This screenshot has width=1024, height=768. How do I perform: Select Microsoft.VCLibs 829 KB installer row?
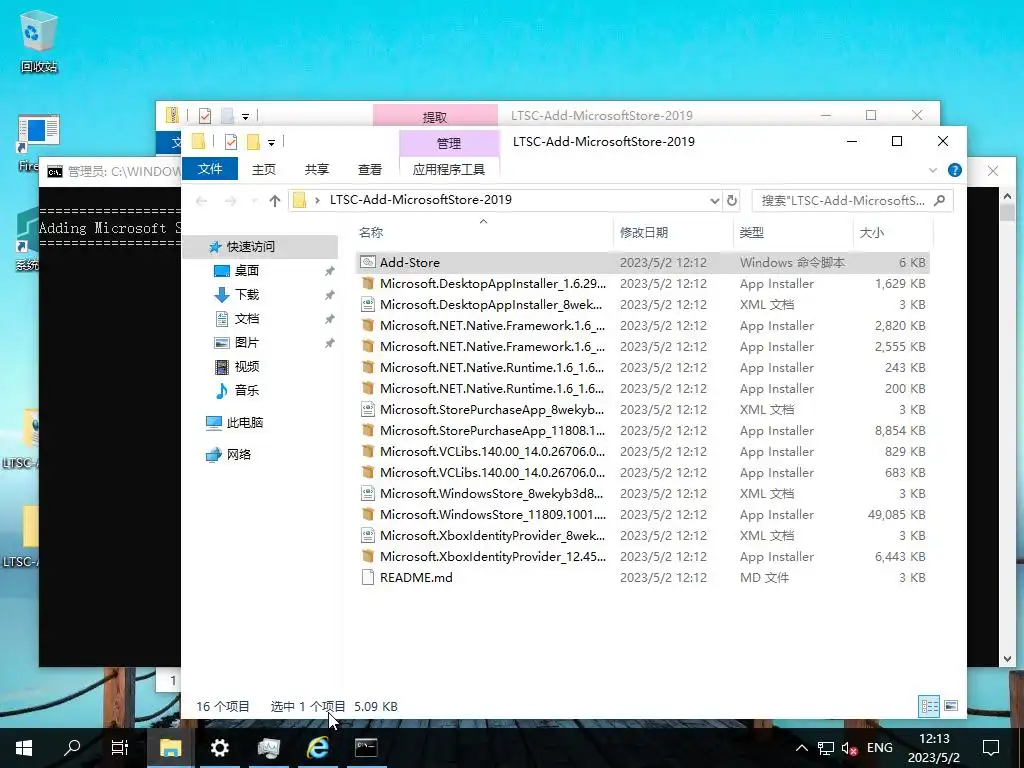pyautogui.click(x=643, y=451)
